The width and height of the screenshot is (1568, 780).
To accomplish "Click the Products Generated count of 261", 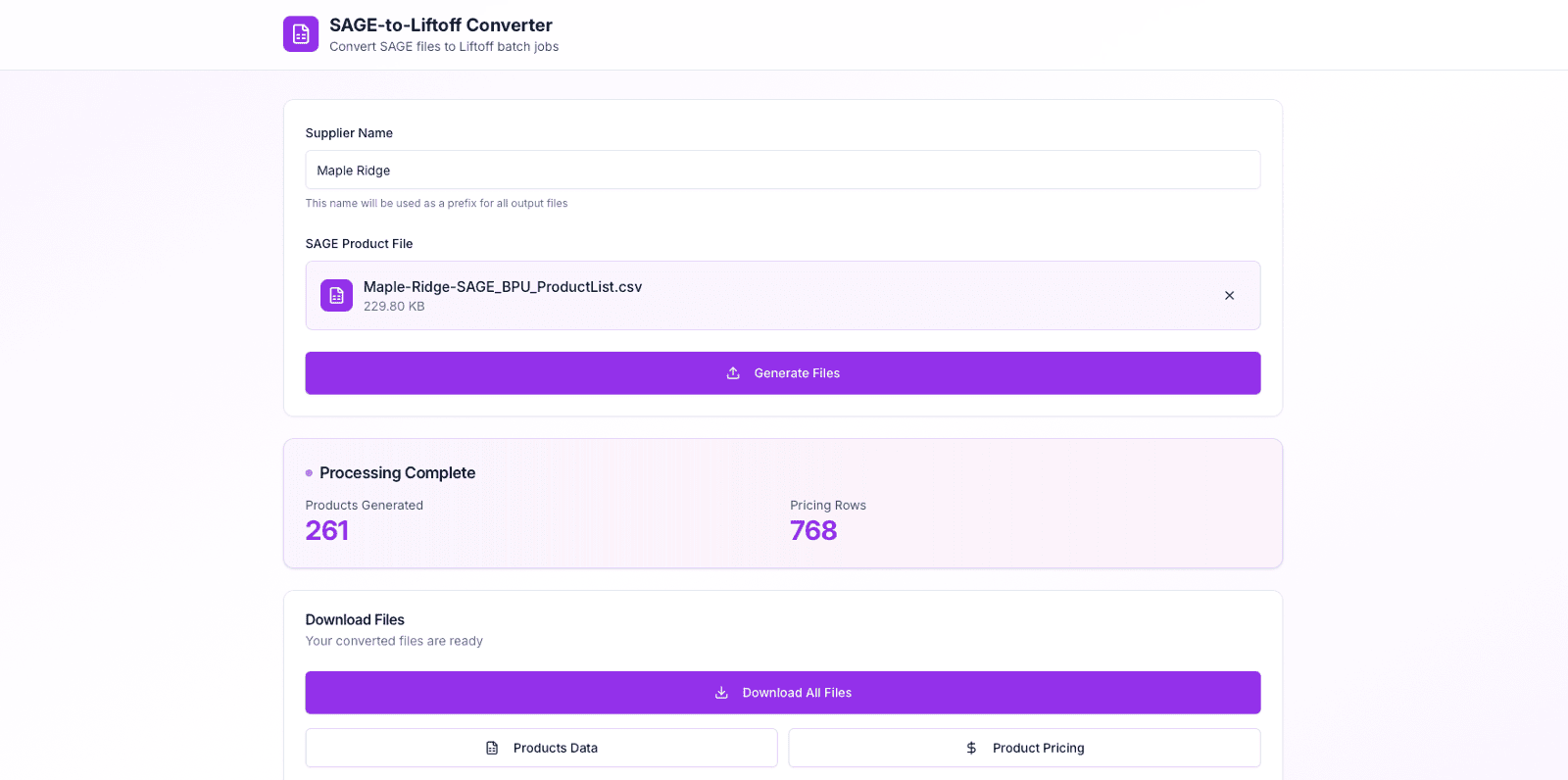I will tap(326, 530).
